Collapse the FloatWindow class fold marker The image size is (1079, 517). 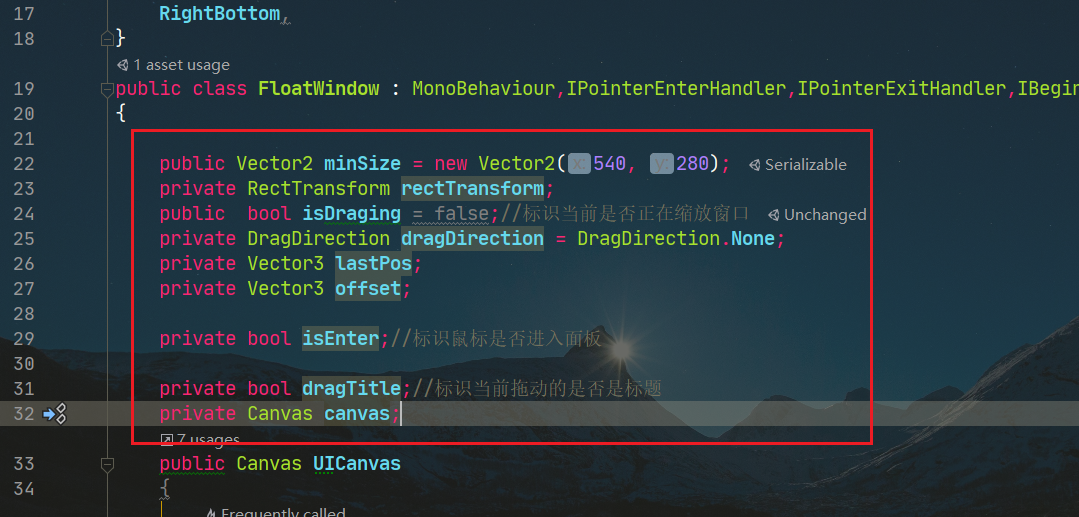(107, 89)
